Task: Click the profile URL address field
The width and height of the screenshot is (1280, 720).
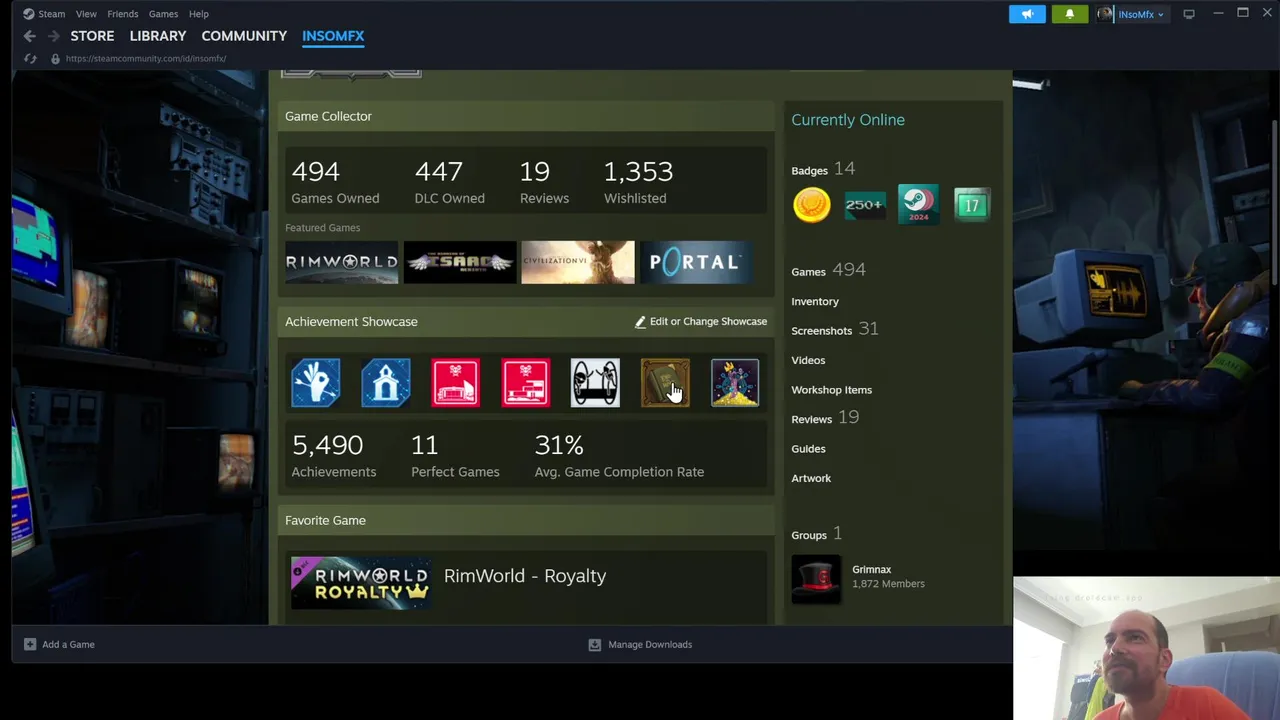Action: (x=146, y=58)
